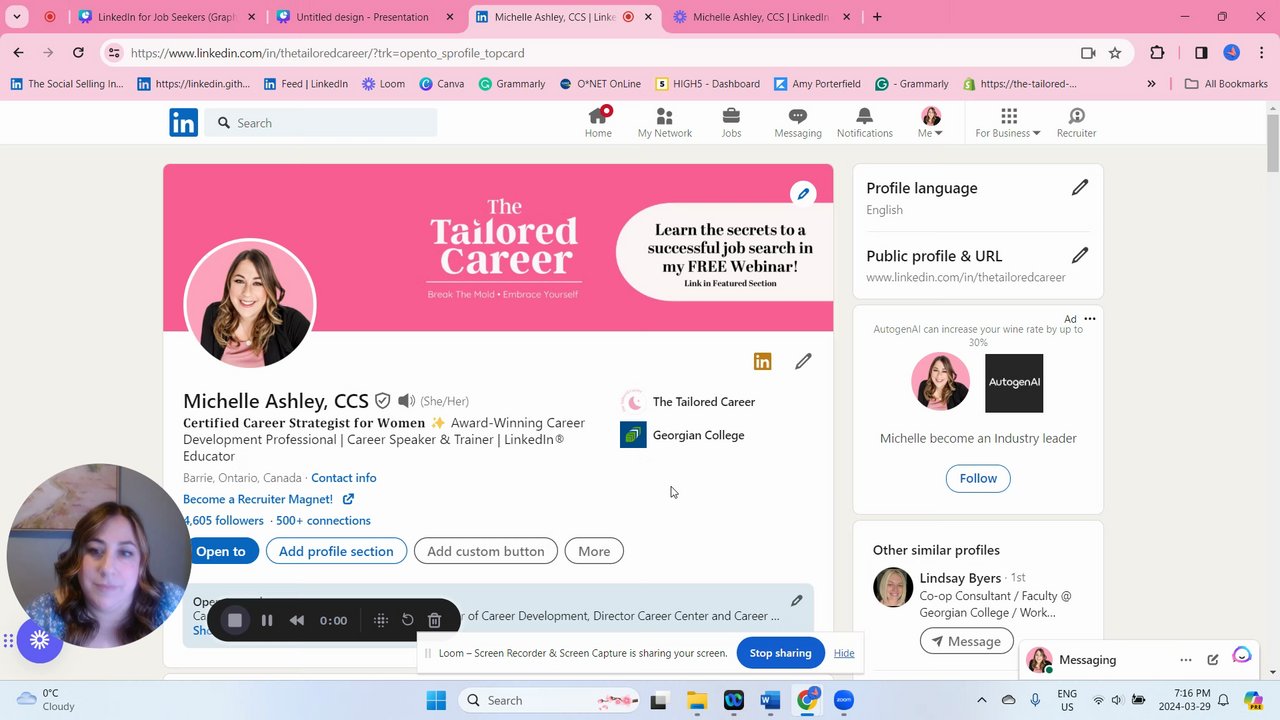Click gold LinkedIn Premium badge
Viewport: 1280px width, 720px height.
[x=762, y=362]
